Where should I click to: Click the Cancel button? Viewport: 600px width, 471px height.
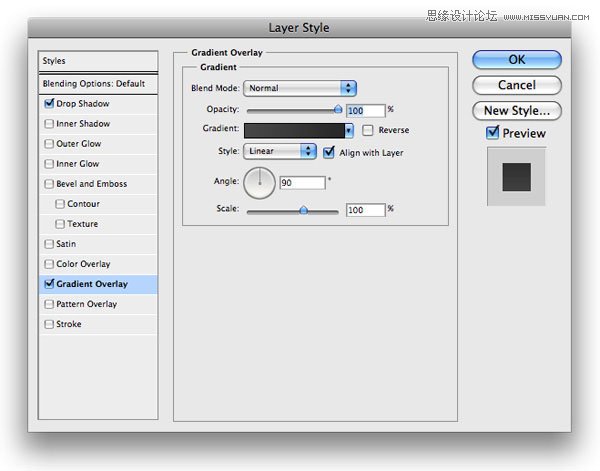517,85
